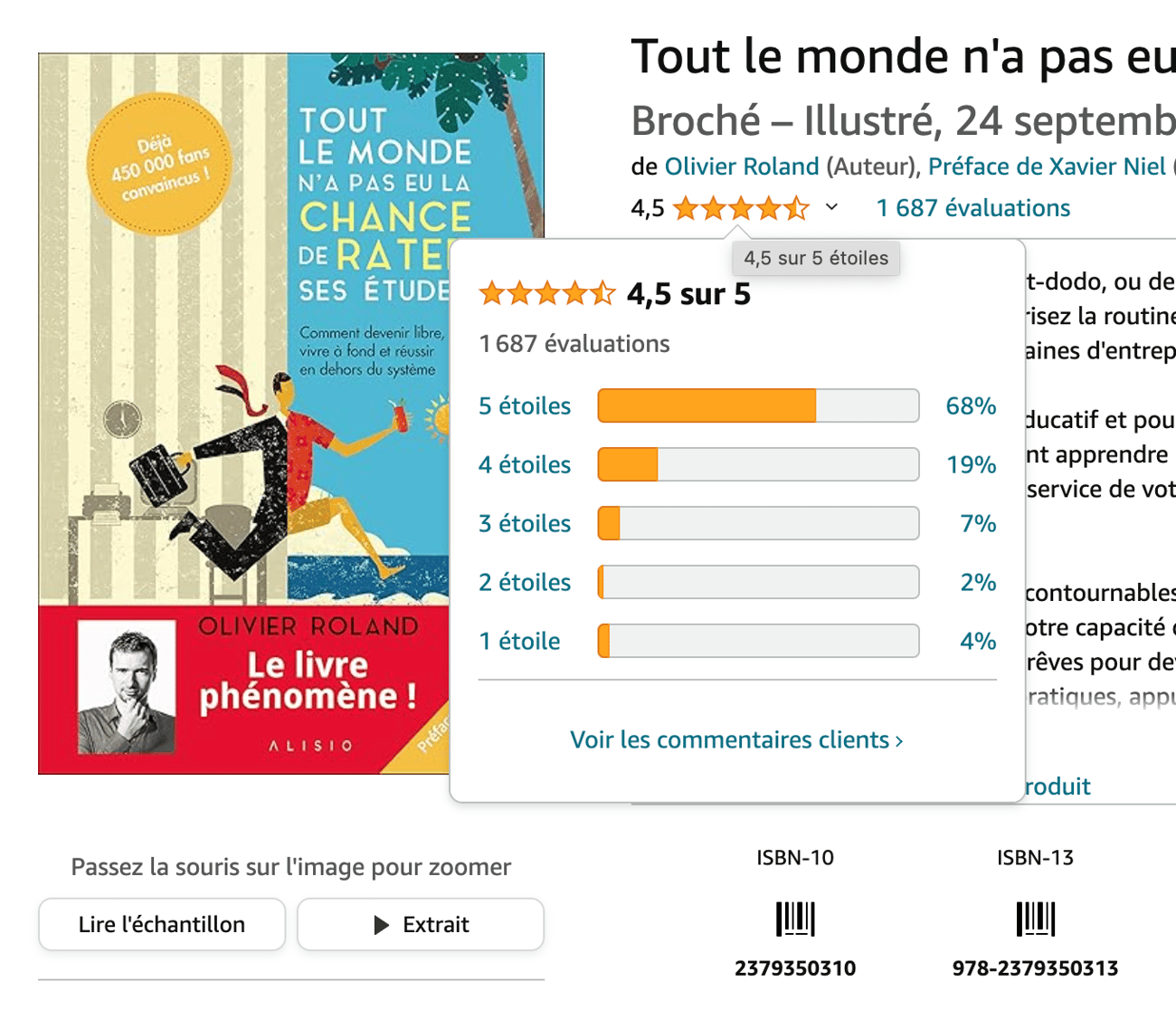
Task: Select the 1 étoile rating row
Action: (x=519, y=641)
